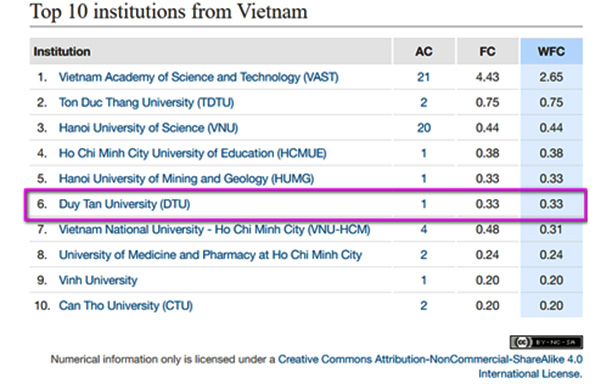Image resolution: width=612 pixels, height=384 pixels.
Task: Click the Vinh University link
Action: (98, 280)
